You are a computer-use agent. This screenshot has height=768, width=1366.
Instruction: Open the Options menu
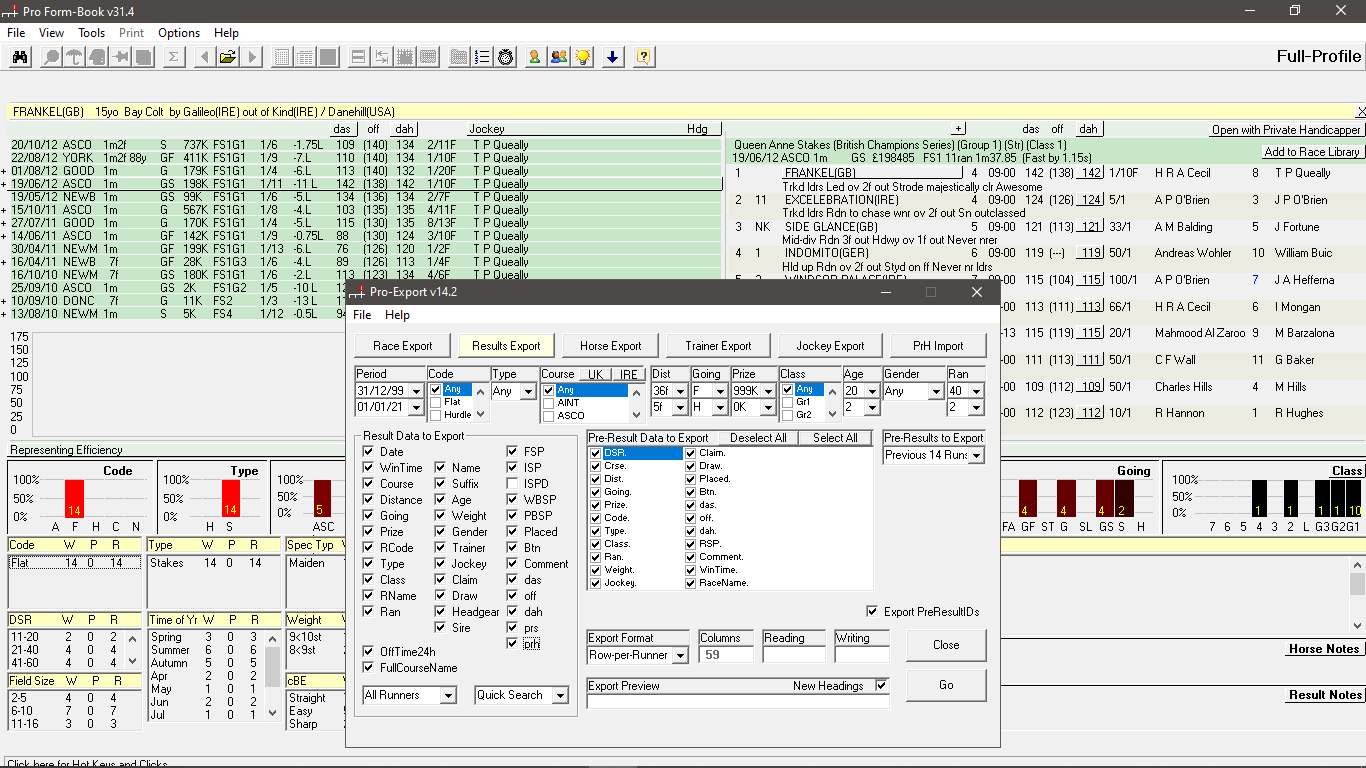pyautogui.click(x=178, y=32)
